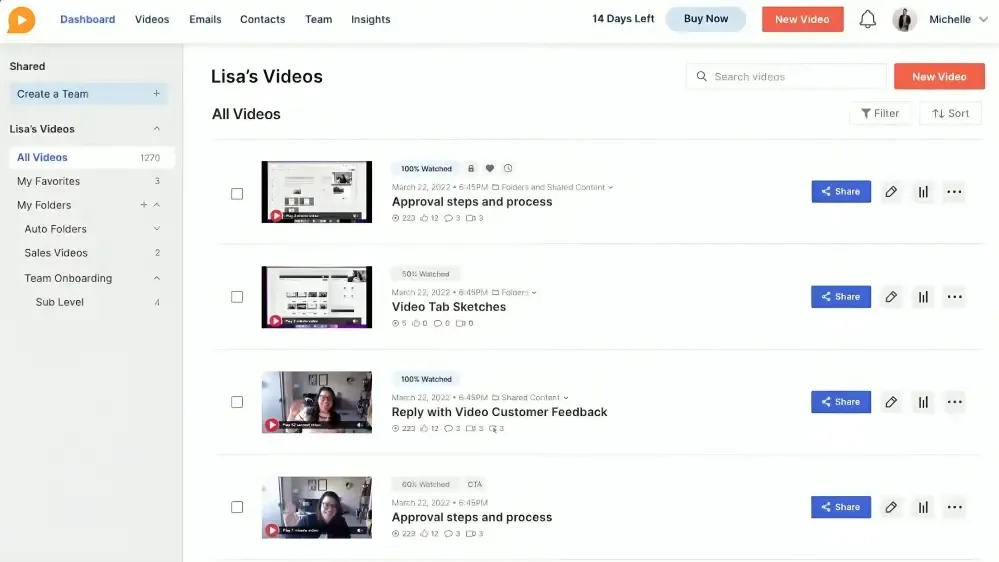This screenshot has width=999, height=562.
Task: Open the Team nav item
Action: [319, 20]
